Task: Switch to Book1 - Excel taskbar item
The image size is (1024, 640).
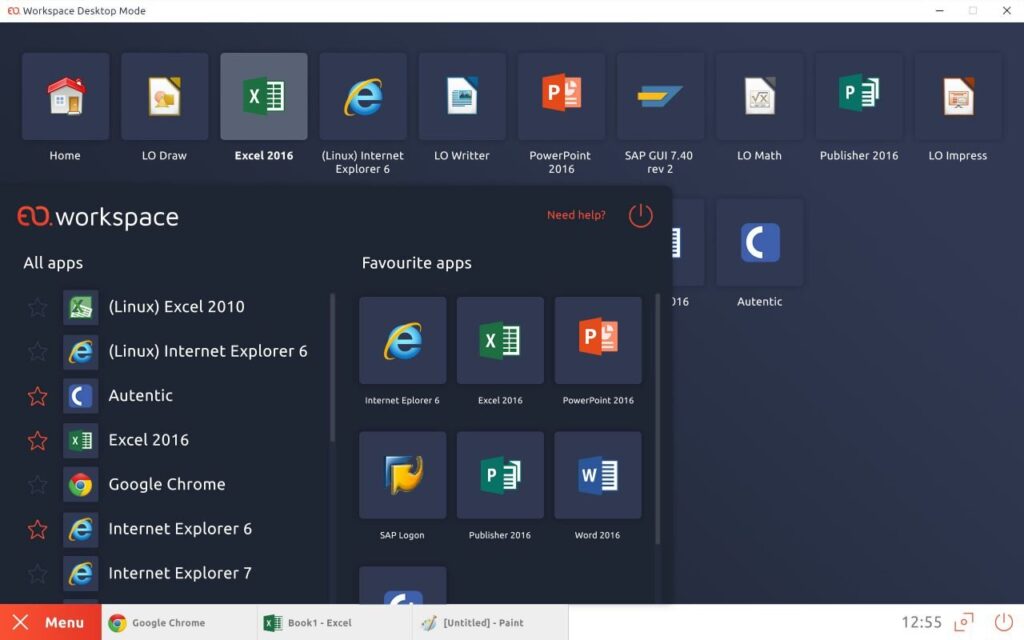Action: (334, 622)
